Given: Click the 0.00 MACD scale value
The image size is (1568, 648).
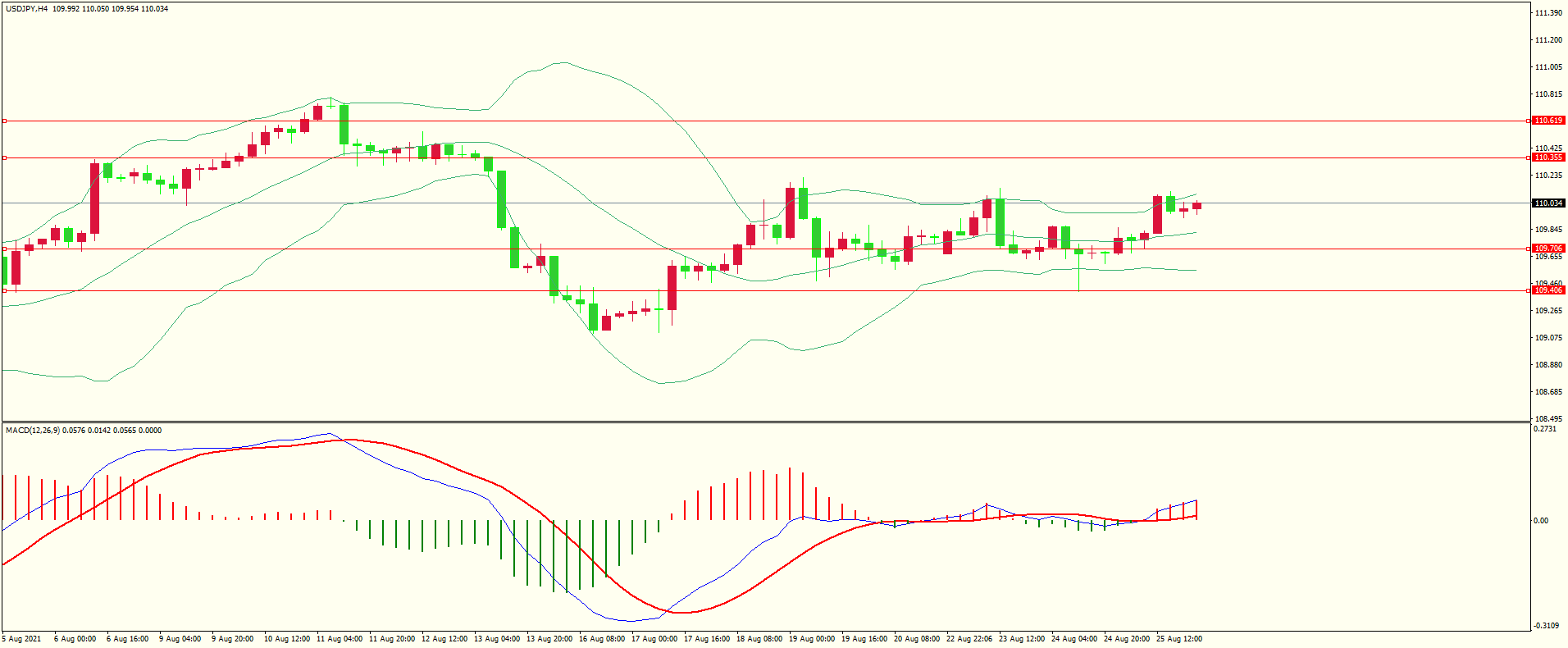Looking at the screenshot, I should pos(1541,521).
